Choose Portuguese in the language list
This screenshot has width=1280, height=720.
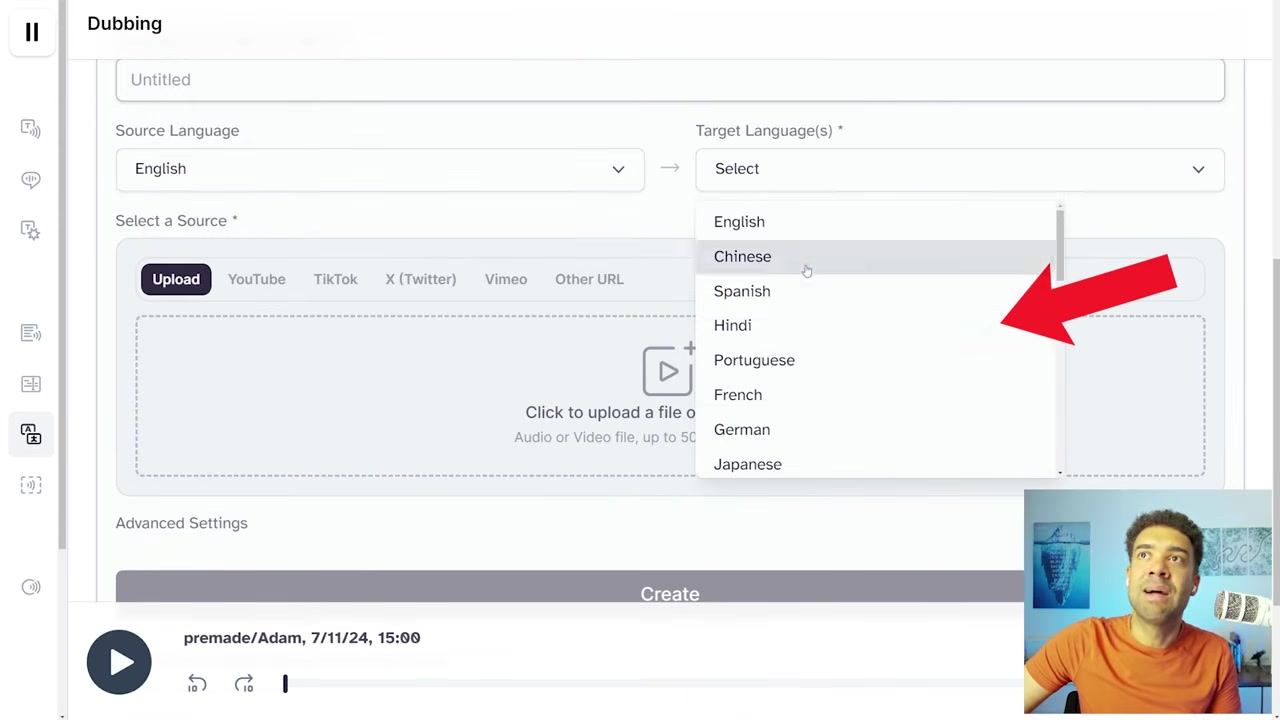point(875,360)
